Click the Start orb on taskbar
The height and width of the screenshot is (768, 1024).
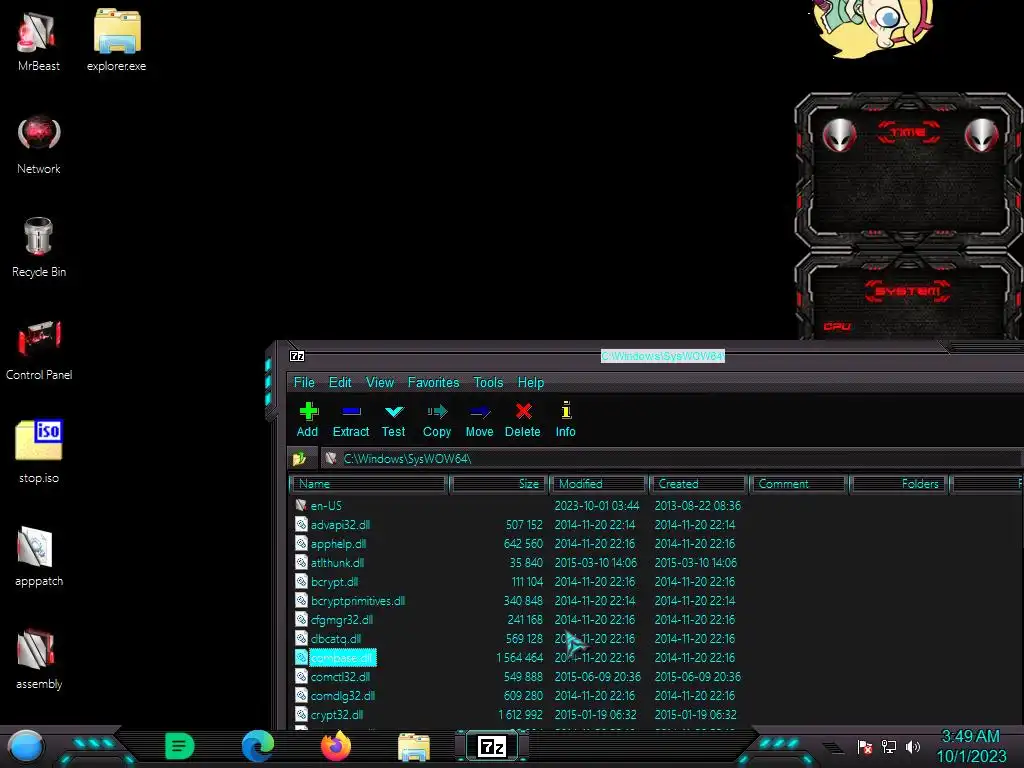tap(25, 746)
